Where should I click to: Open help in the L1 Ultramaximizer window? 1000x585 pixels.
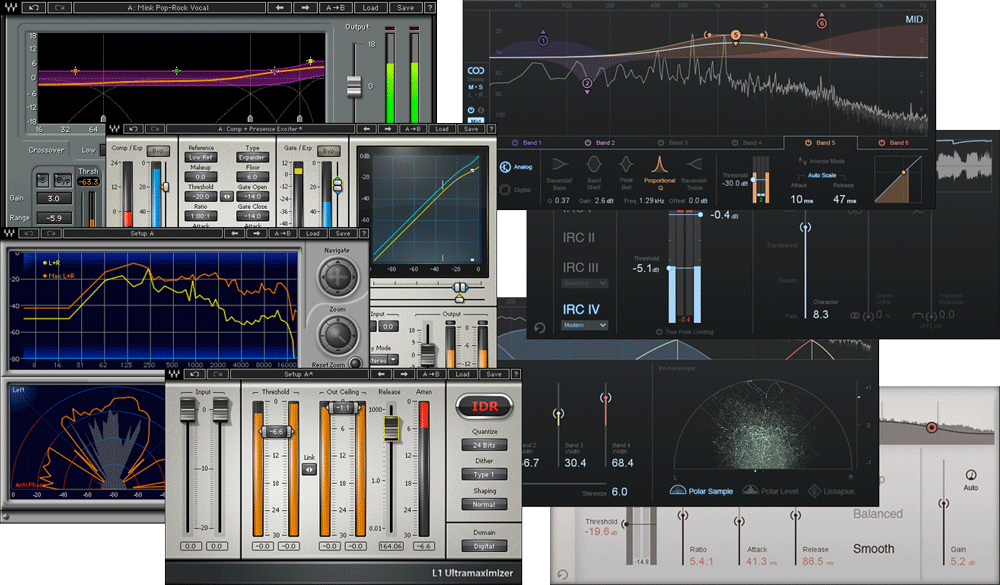tap(515, 374)
